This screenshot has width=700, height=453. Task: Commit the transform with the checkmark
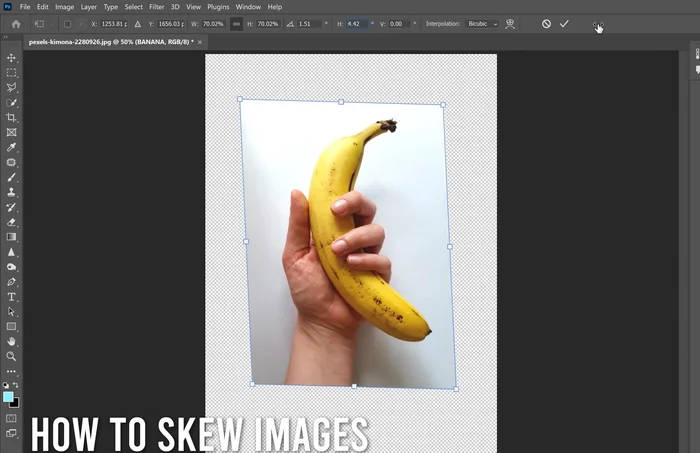[564, 23]
